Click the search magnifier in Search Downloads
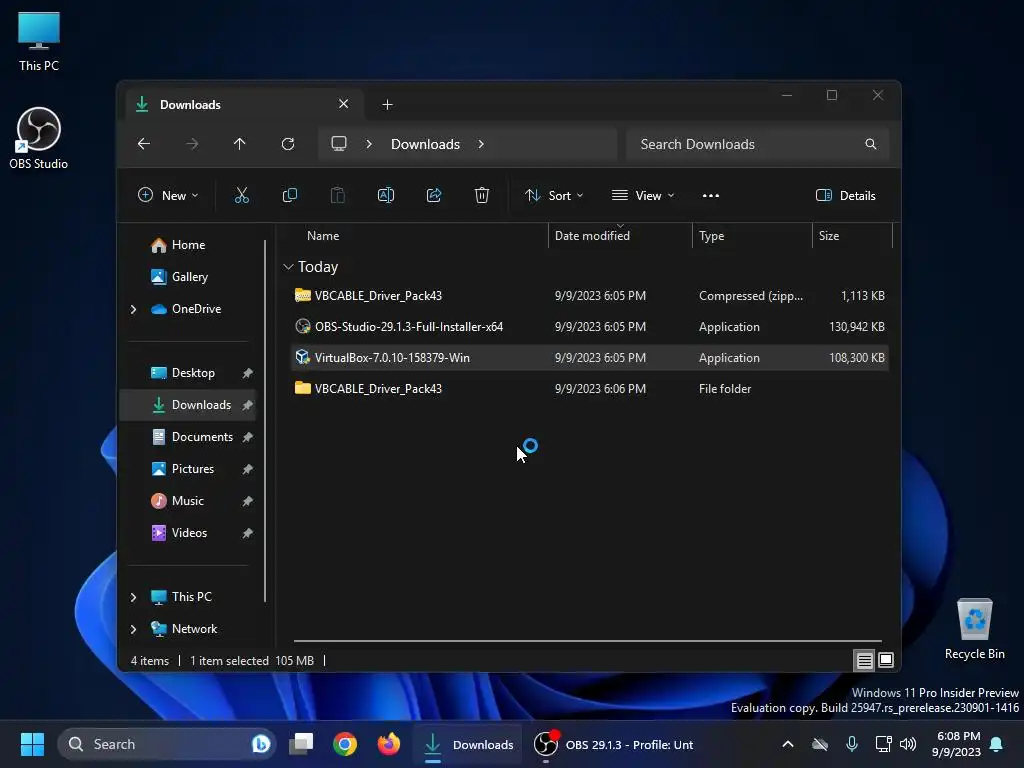Viewport: 1024px width, 768px height. (x=871, y=144)
